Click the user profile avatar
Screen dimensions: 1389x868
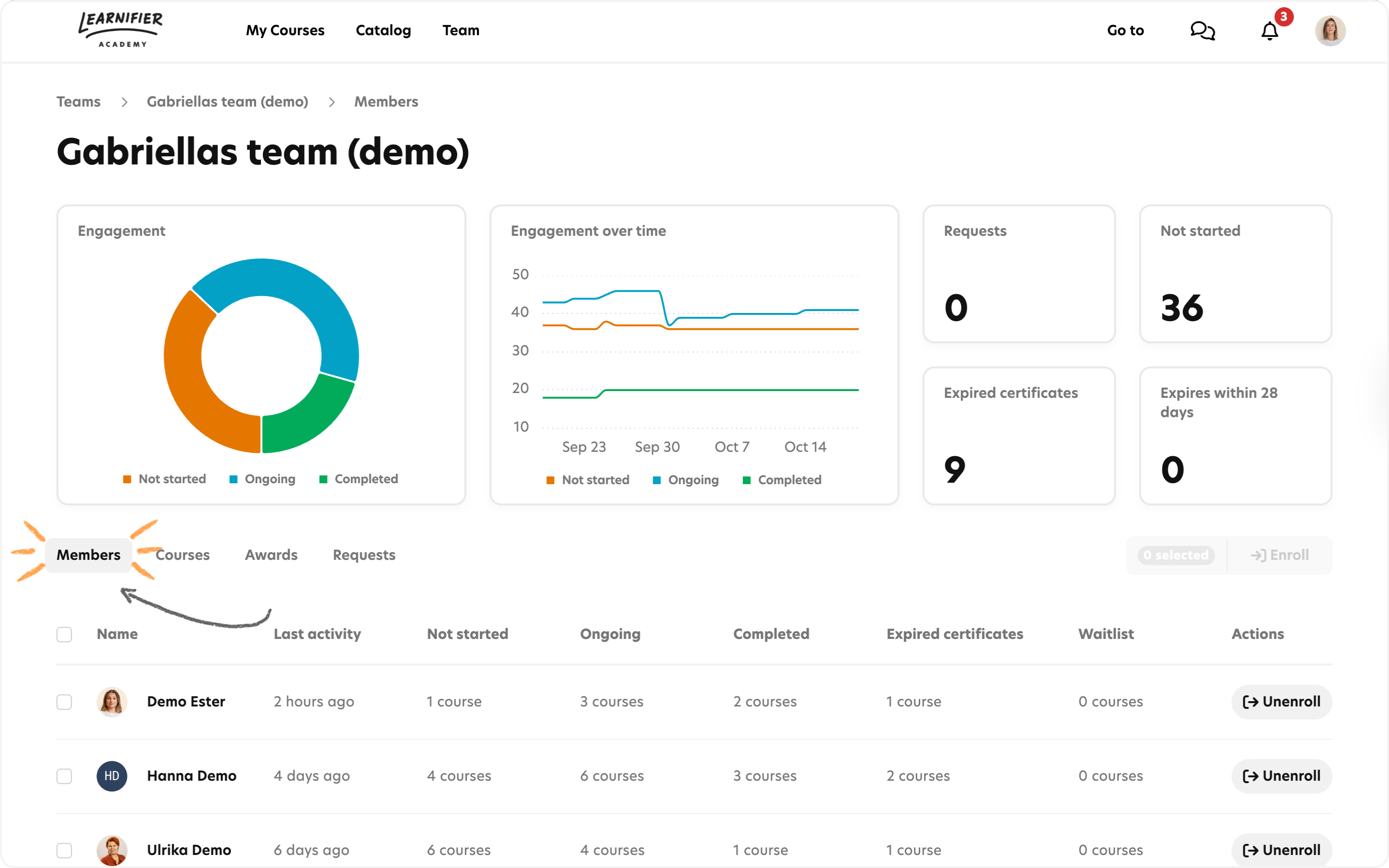tap(1330, 30)
